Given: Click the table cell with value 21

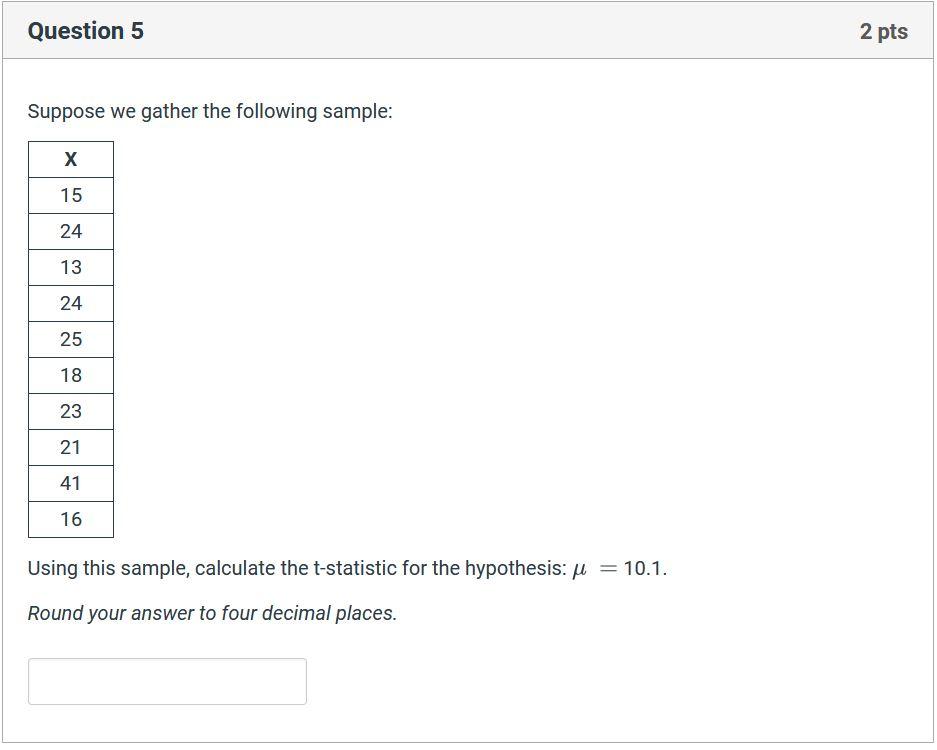Looking at the screenshot, I should coord(71,447).
